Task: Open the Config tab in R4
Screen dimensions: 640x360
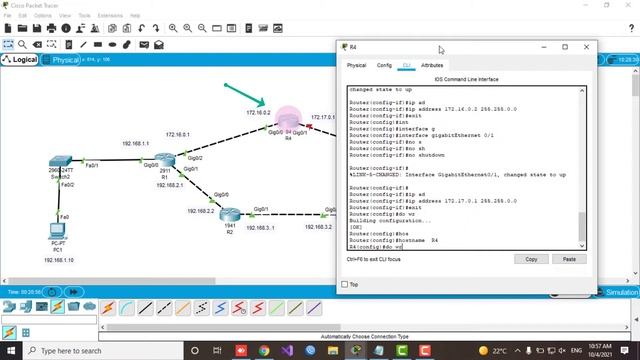Action: (384, 65)
